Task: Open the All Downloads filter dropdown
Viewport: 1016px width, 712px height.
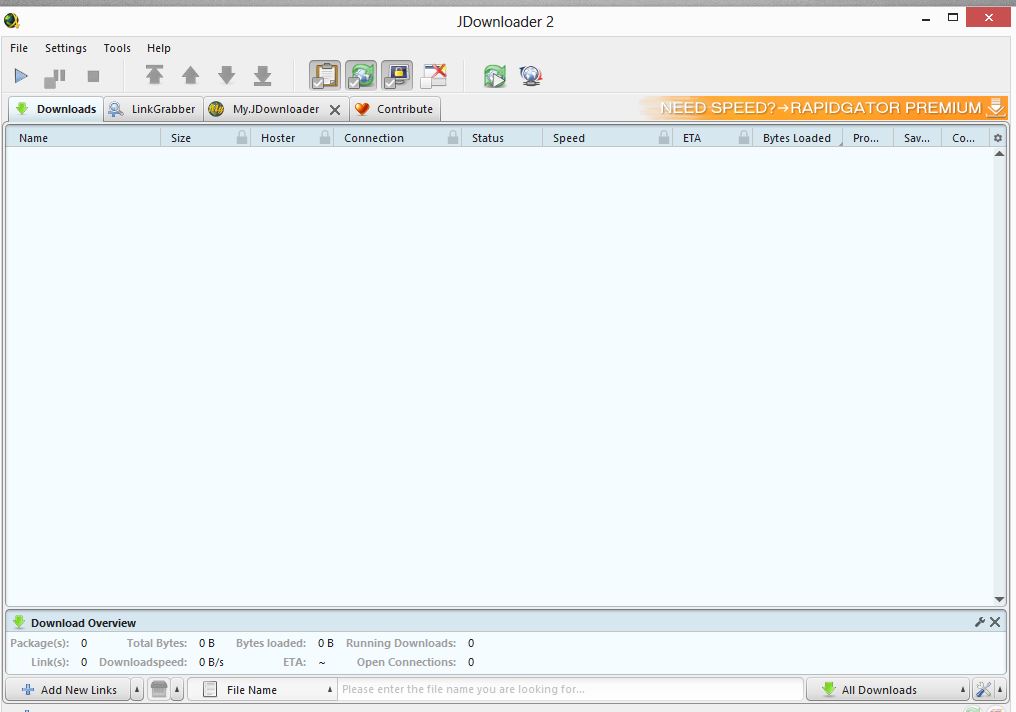Action: [888, 689]
